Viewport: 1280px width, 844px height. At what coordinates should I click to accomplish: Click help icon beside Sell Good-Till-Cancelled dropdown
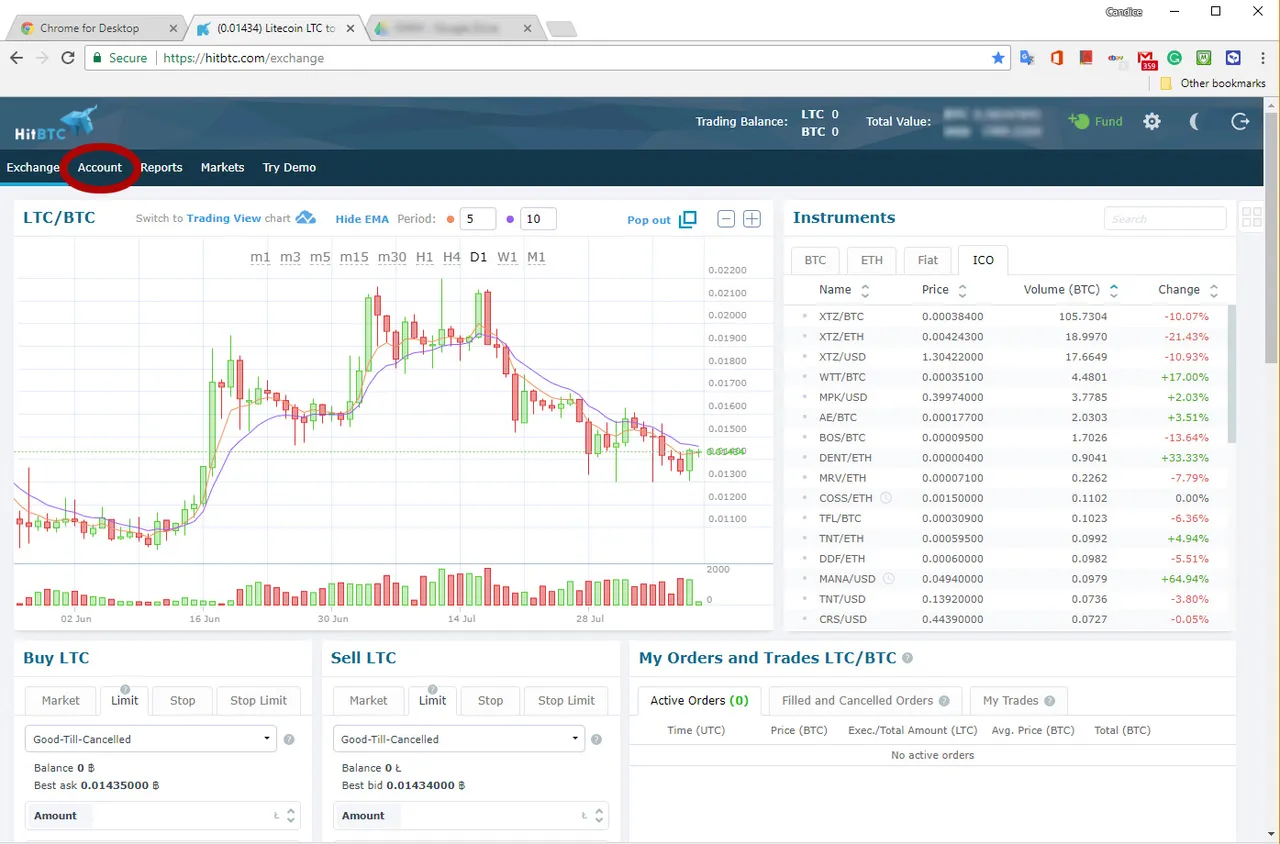coord(596,740)
